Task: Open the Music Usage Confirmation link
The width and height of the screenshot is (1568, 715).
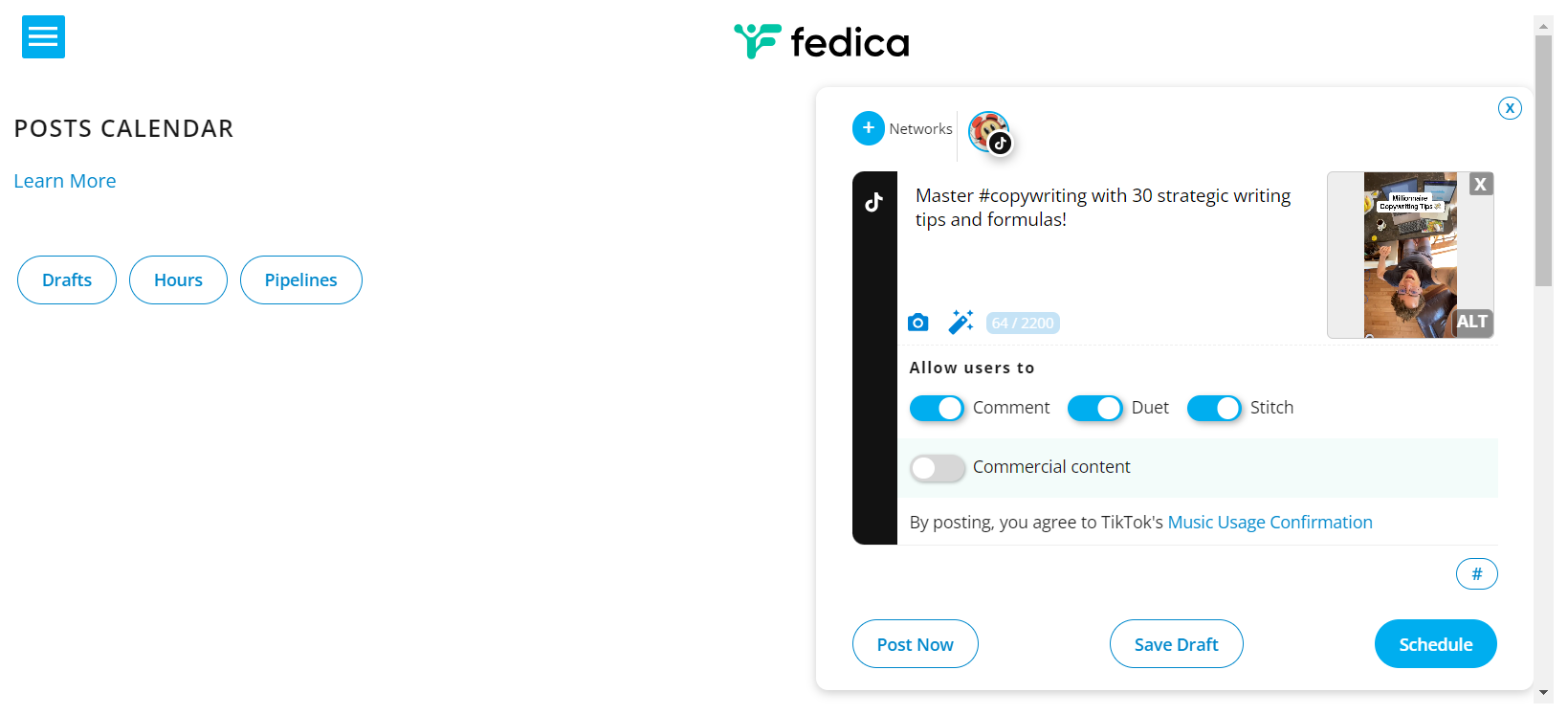Action: click(x=1270, y=523)
